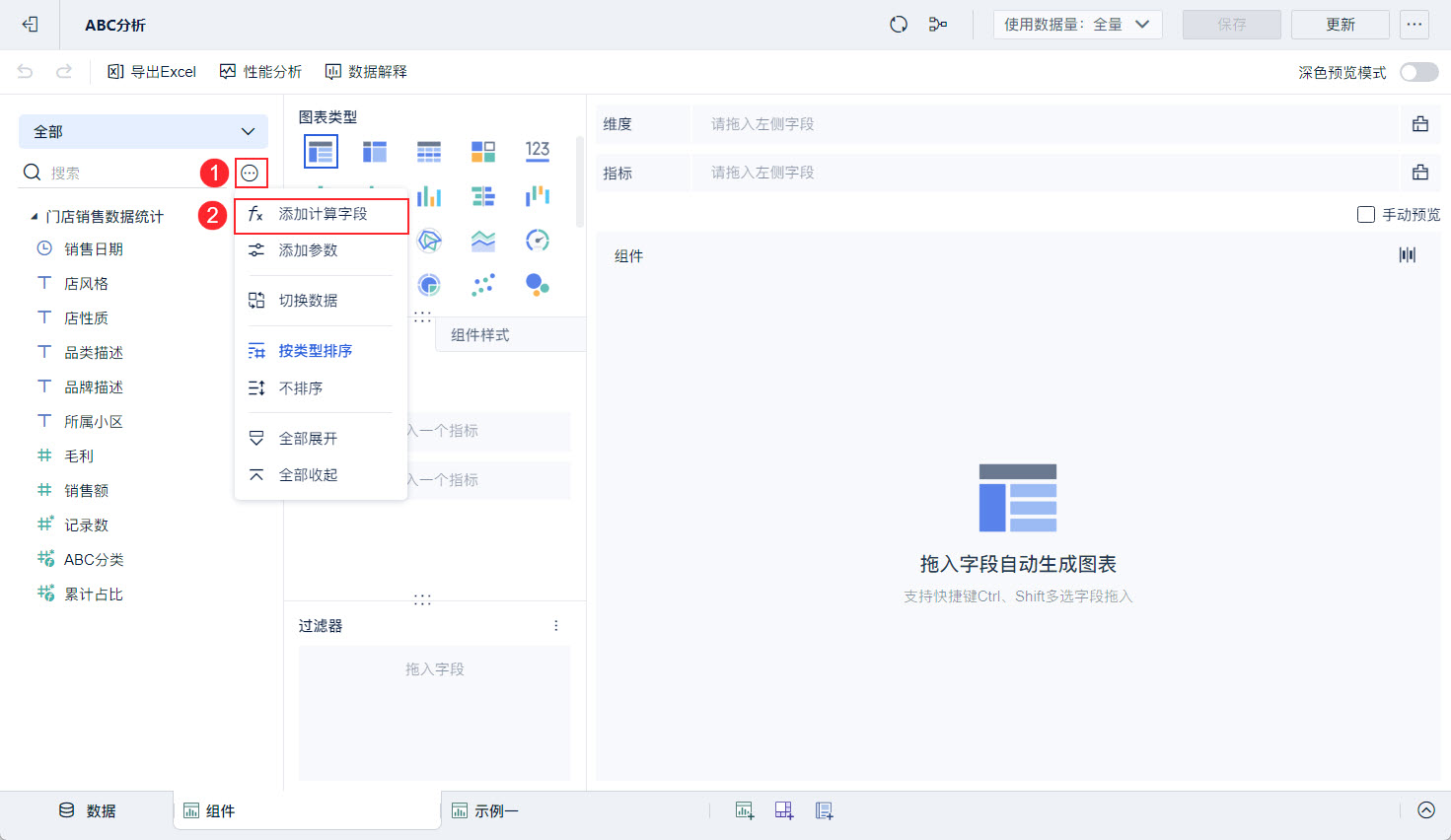
Task: Select the cross table chart type
Action: pyautogui.click(x=375, y=151)
